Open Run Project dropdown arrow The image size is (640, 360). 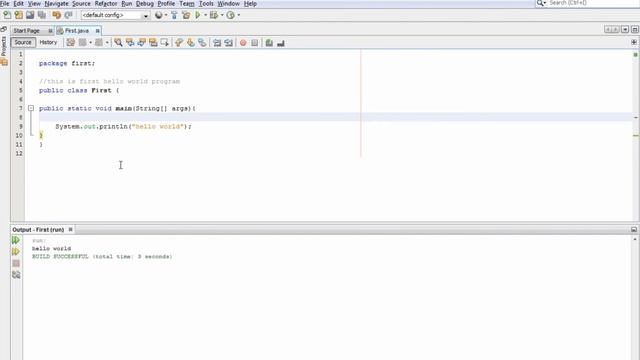pyautogui.click(x=205, y=15)
